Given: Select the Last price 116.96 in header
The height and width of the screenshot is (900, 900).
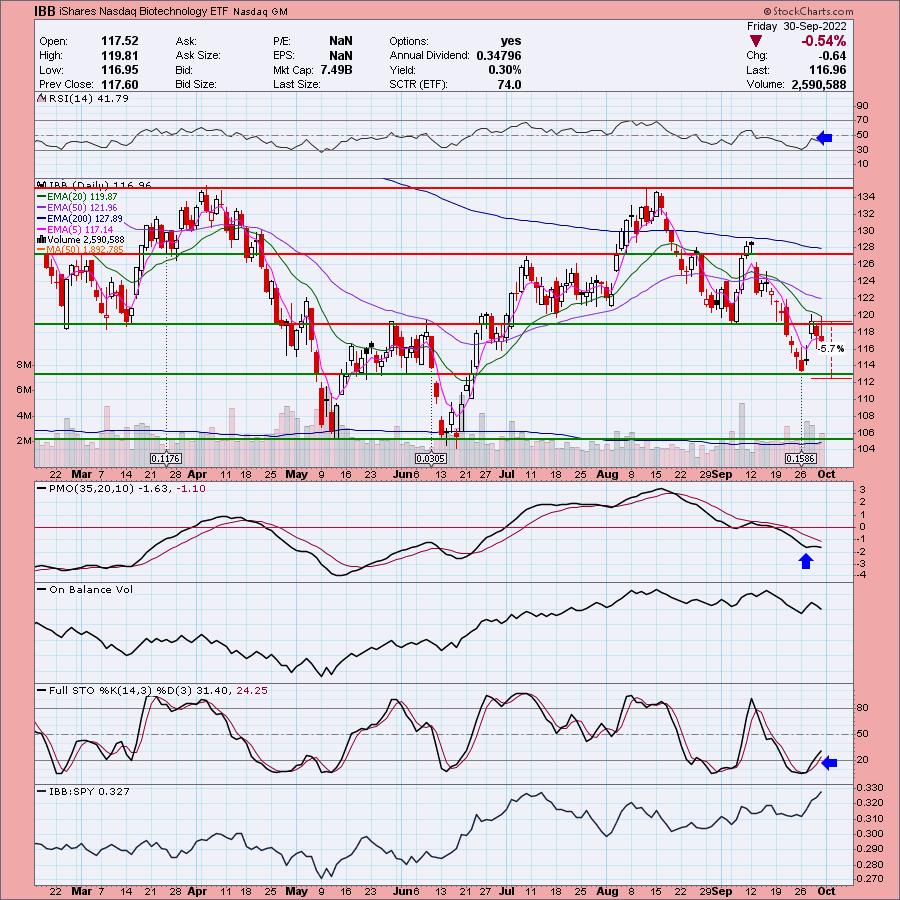Looking at the screenshot, I should point(827,70).
